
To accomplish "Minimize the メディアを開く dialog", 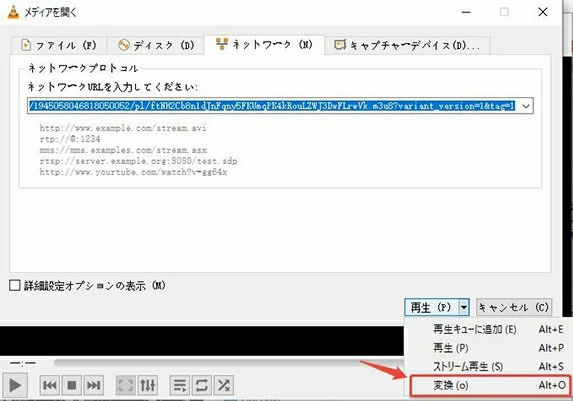I will tap(466, 12).
